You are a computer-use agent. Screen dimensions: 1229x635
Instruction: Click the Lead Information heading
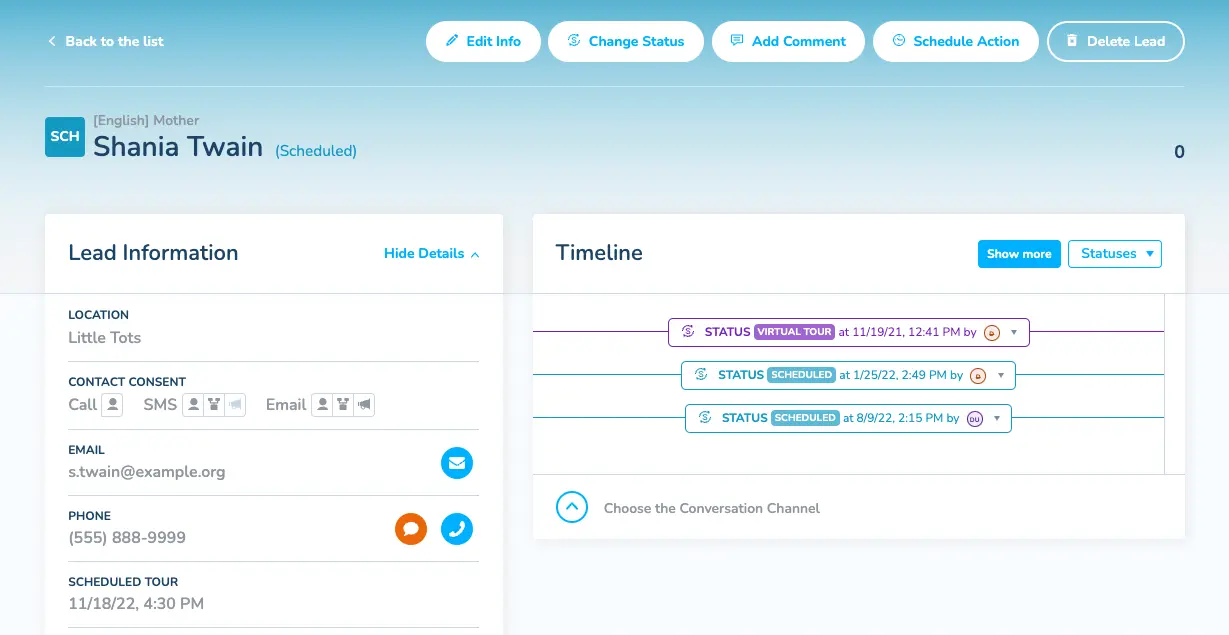(153, 253)
